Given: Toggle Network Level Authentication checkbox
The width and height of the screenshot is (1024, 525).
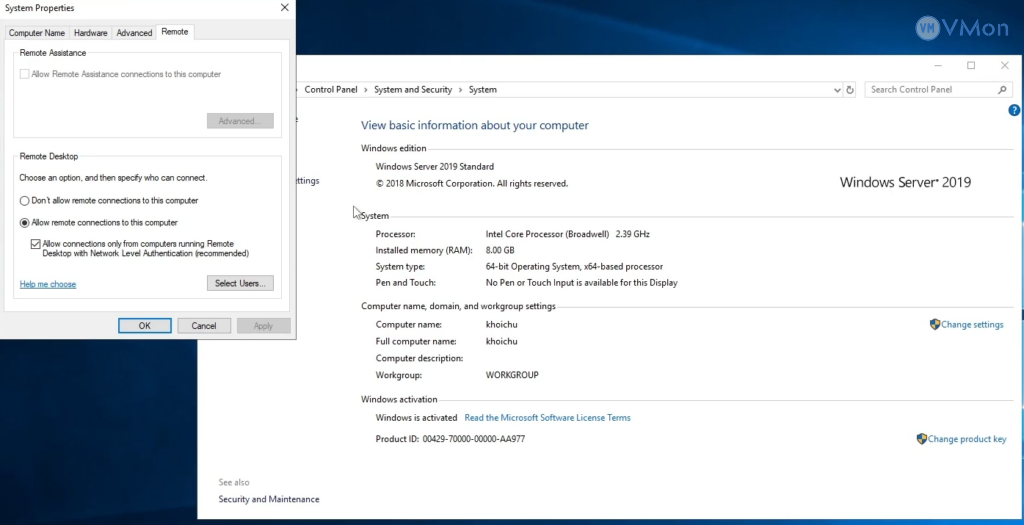Looking at the screenshot, I should click(35, 244).
